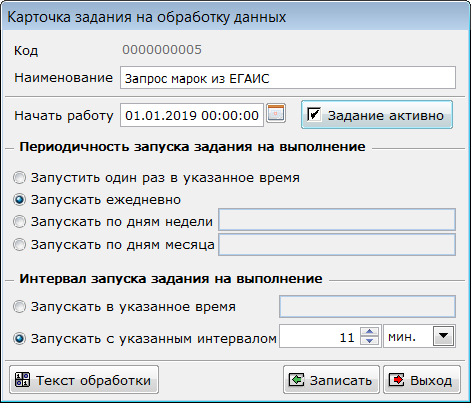Click the Начать работу date field

click(x=192, y=115)
